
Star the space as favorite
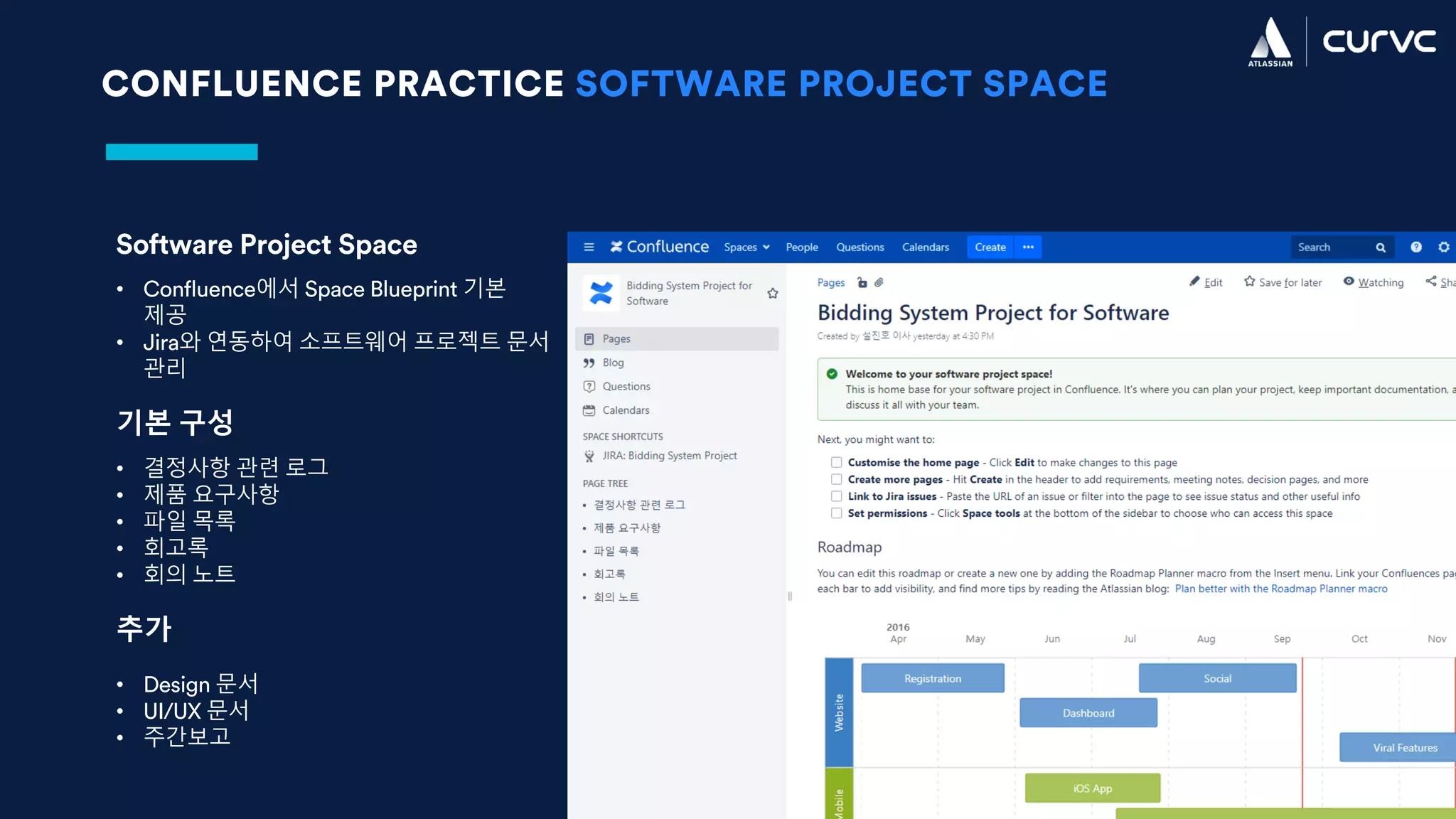click(773, 293)
